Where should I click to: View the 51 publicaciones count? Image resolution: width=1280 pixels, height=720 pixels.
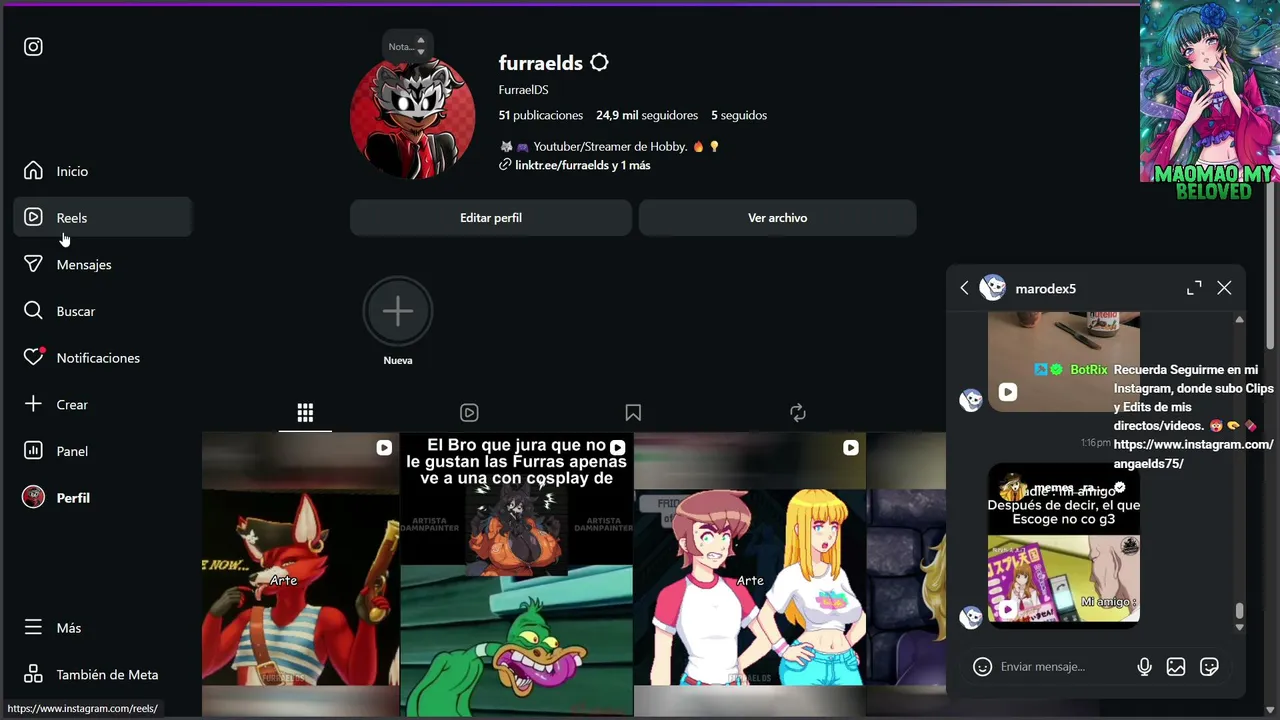(x=541, y=115)
